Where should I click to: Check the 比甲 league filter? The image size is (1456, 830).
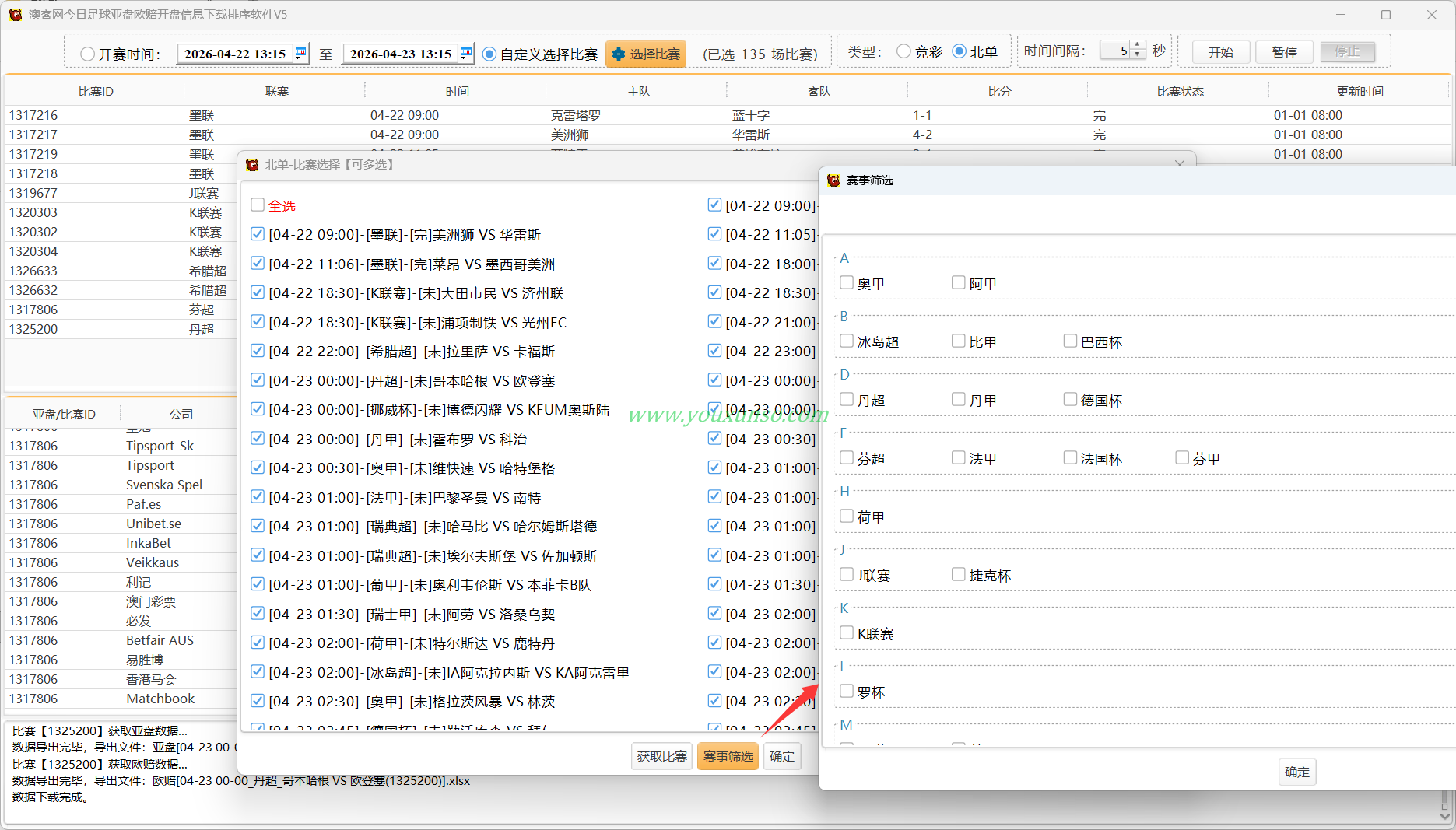point(959,341)
